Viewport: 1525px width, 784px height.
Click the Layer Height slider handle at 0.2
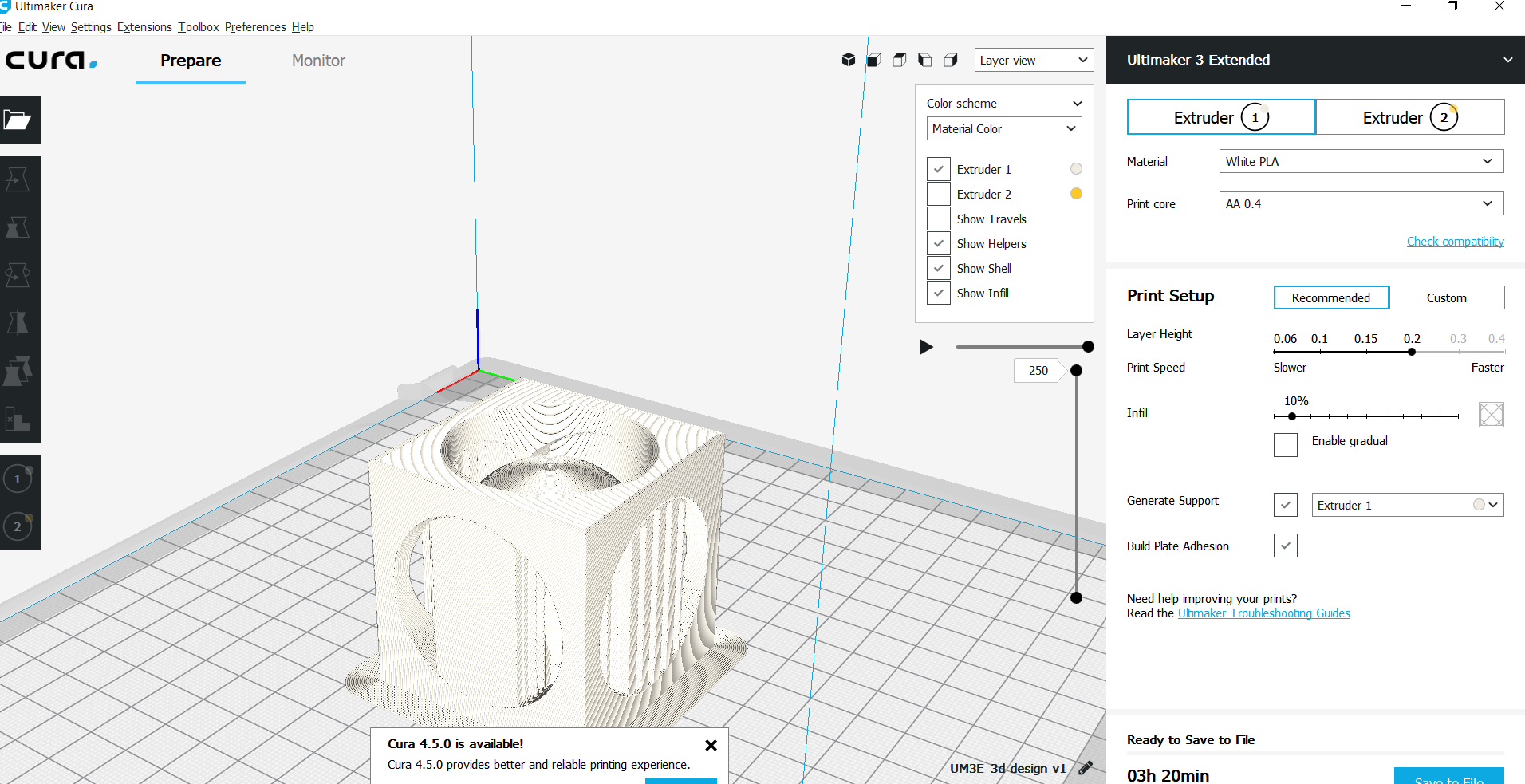click(1412, 352)
